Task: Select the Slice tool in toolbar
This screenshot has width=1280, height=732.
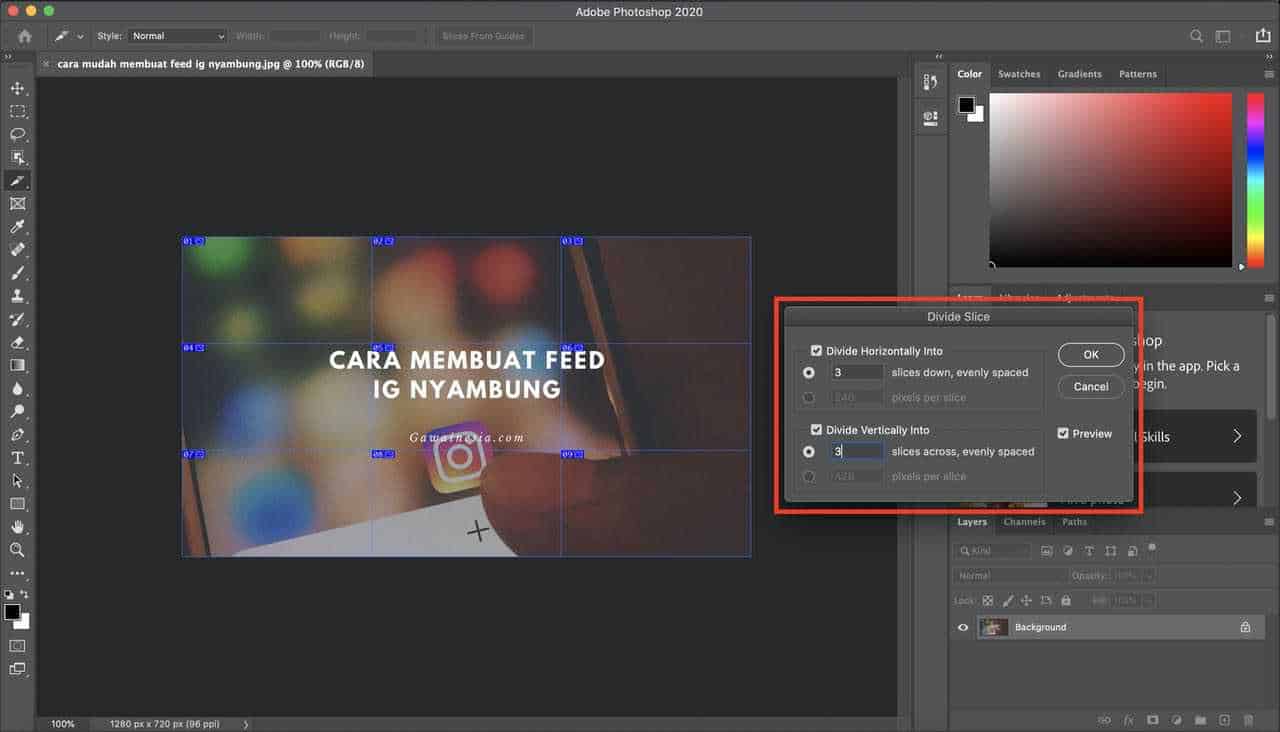Action: (17, 181)
